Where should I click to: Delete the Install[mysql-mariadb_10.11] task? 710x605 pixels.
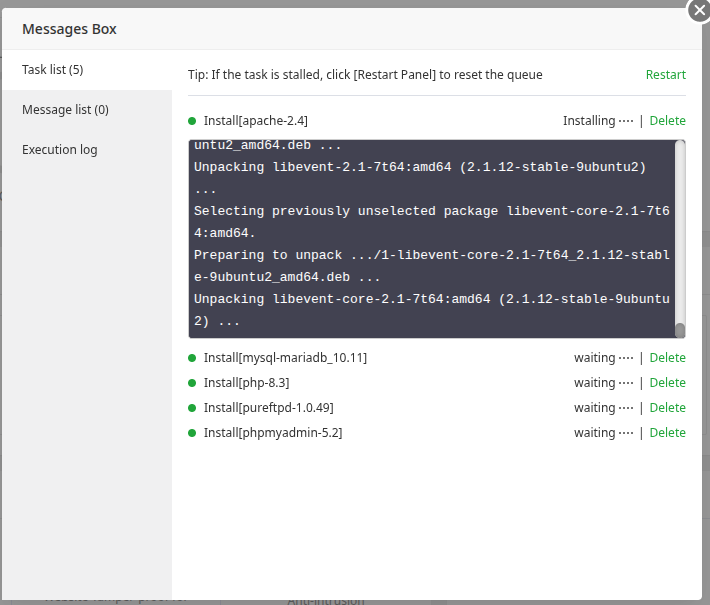(667, 358)
